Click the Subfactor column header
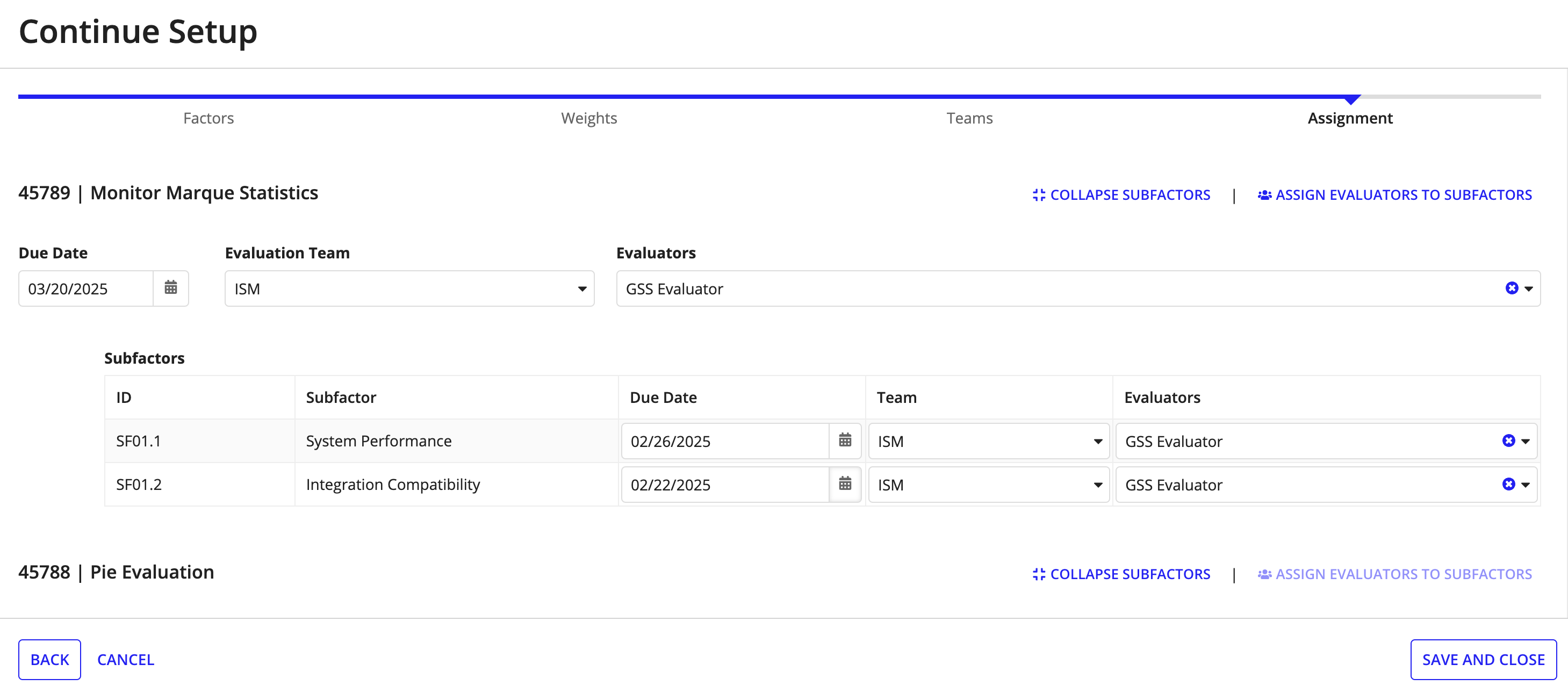Image resolution: width=1568 pixels, height=693 pixels. pyautogui.click(x=341, y=398)
